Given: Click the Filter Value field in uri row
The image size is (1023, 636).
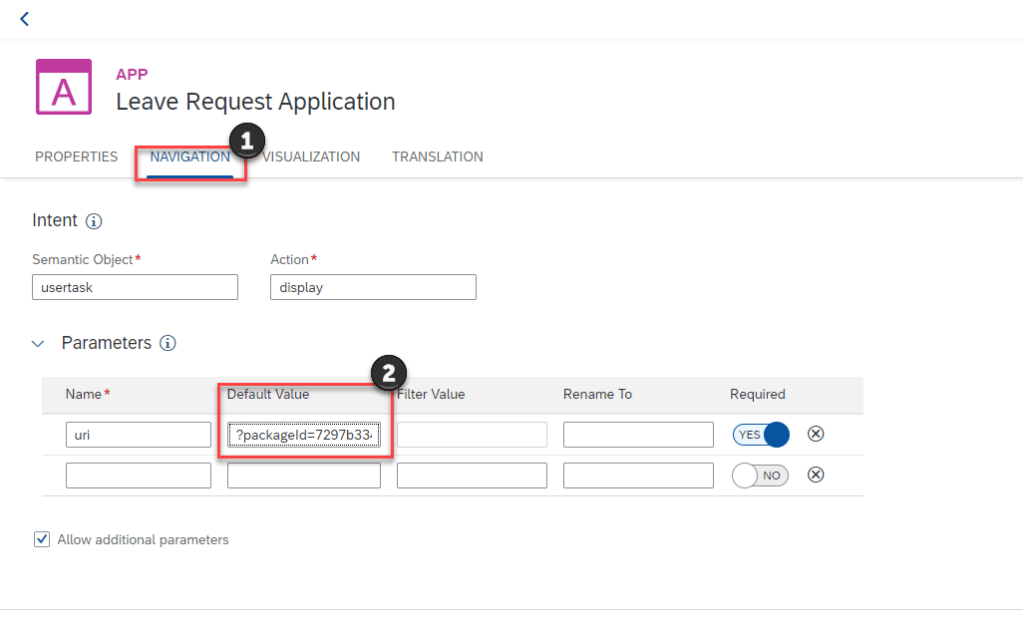Looking at the screenshot, I should 472,435.
